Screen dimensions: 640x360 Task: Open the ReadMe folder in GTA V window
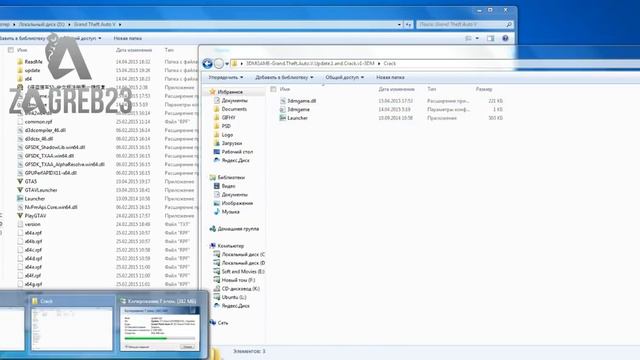[x=33, y=62]
